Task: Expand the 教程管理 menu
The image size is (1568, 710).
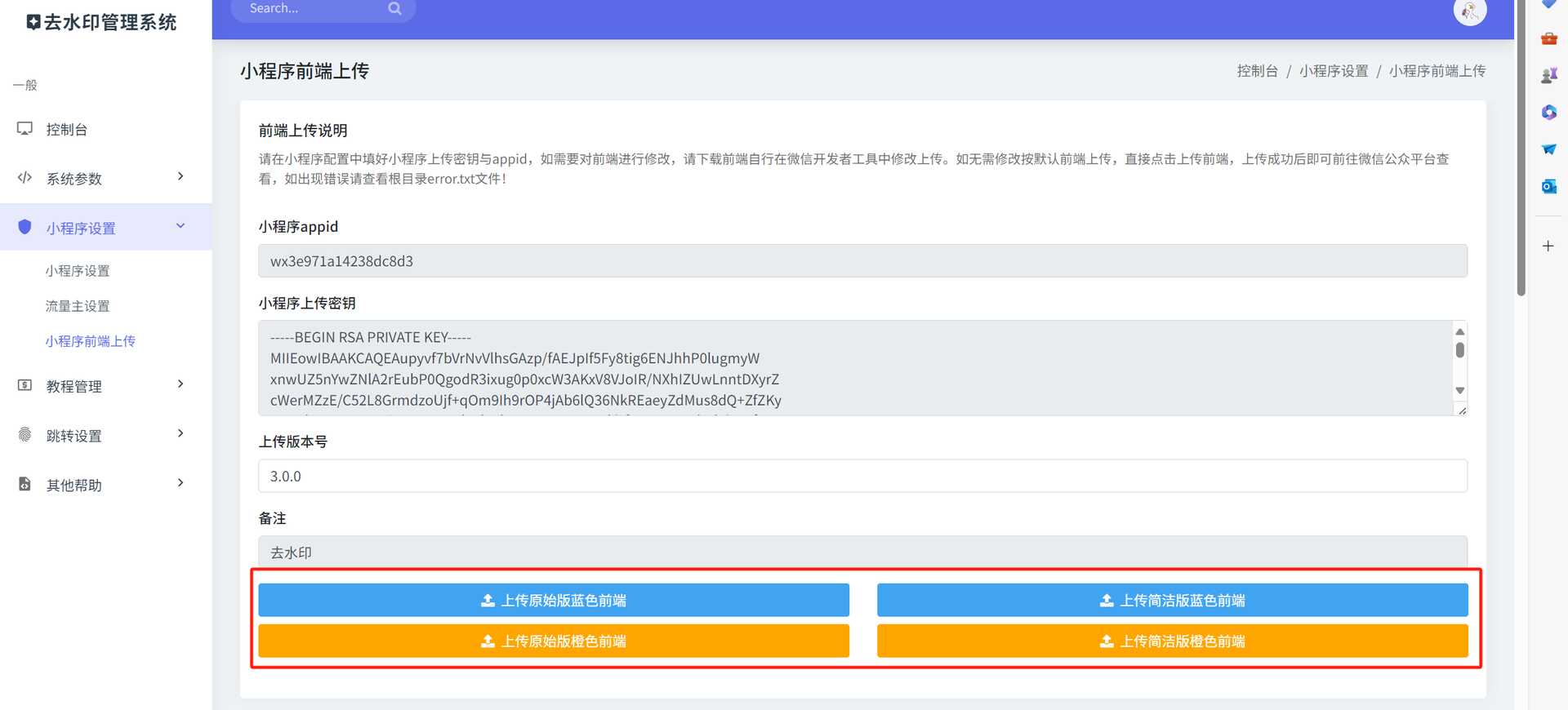Action: (x=180, y=385)
